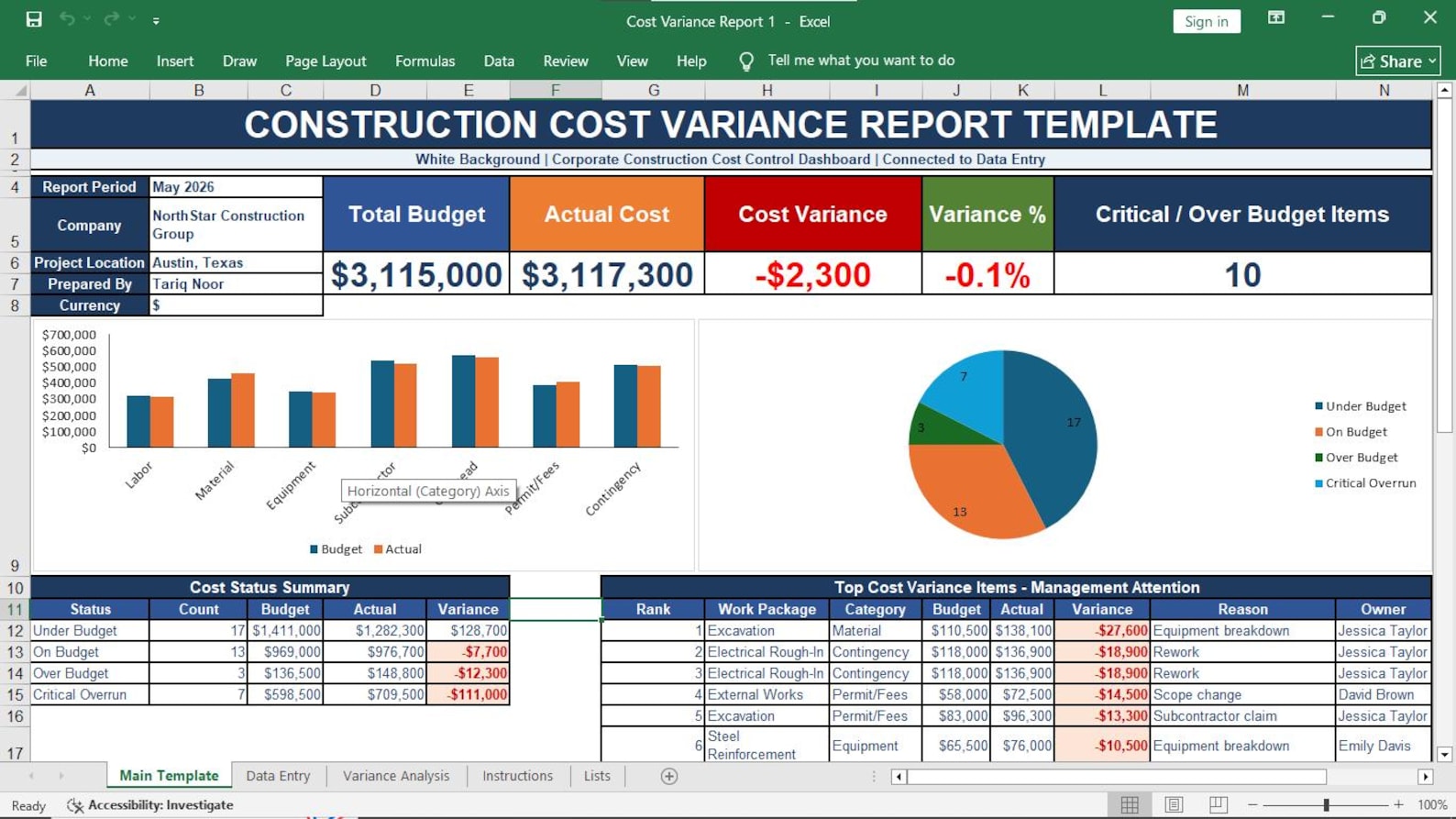The image size is (1456, 819).
Task: Switch to the Variance Analysis sheet tab
Action: coord(396,776)
